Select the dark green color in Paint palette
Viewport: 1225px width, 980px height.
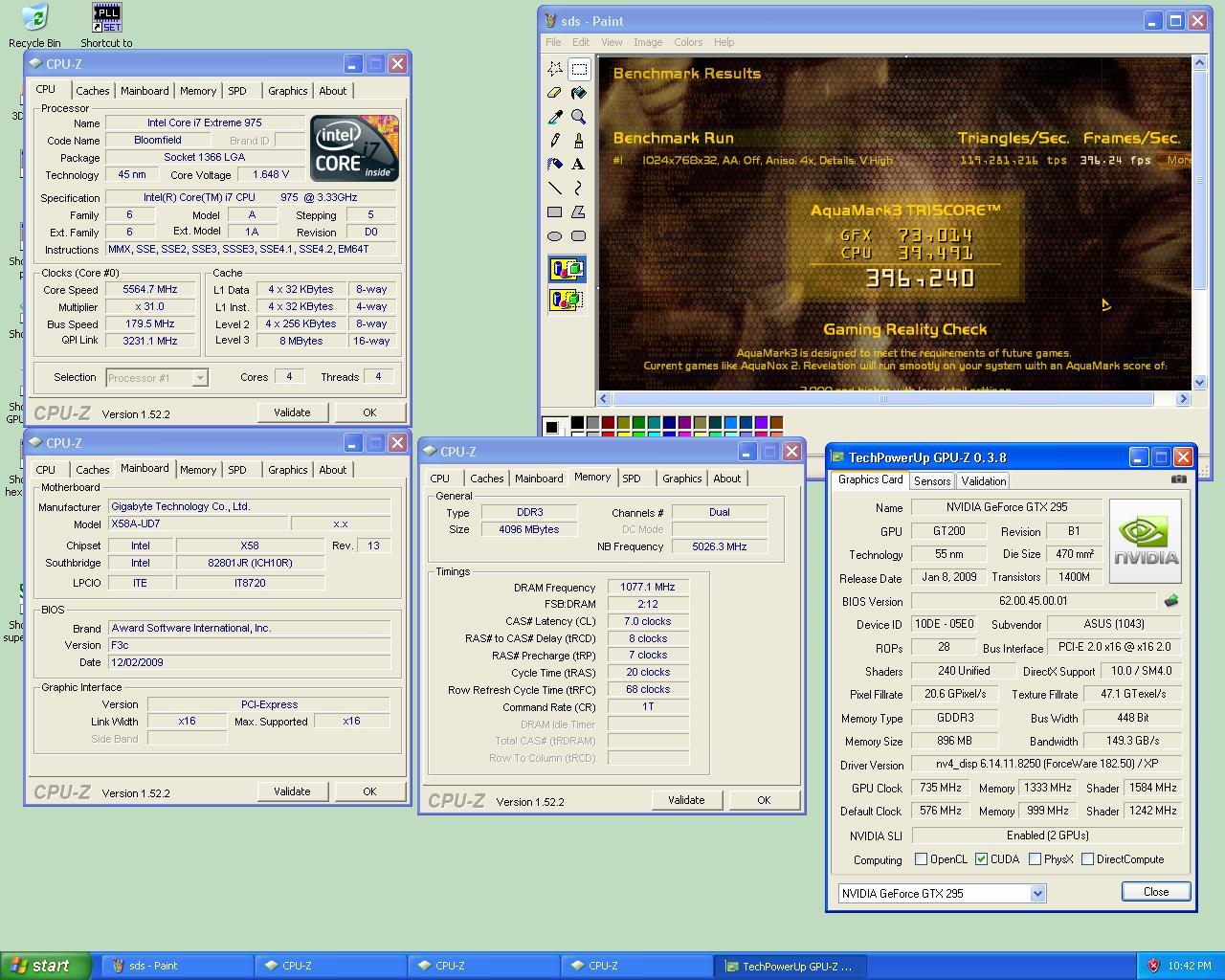[638, 422]
